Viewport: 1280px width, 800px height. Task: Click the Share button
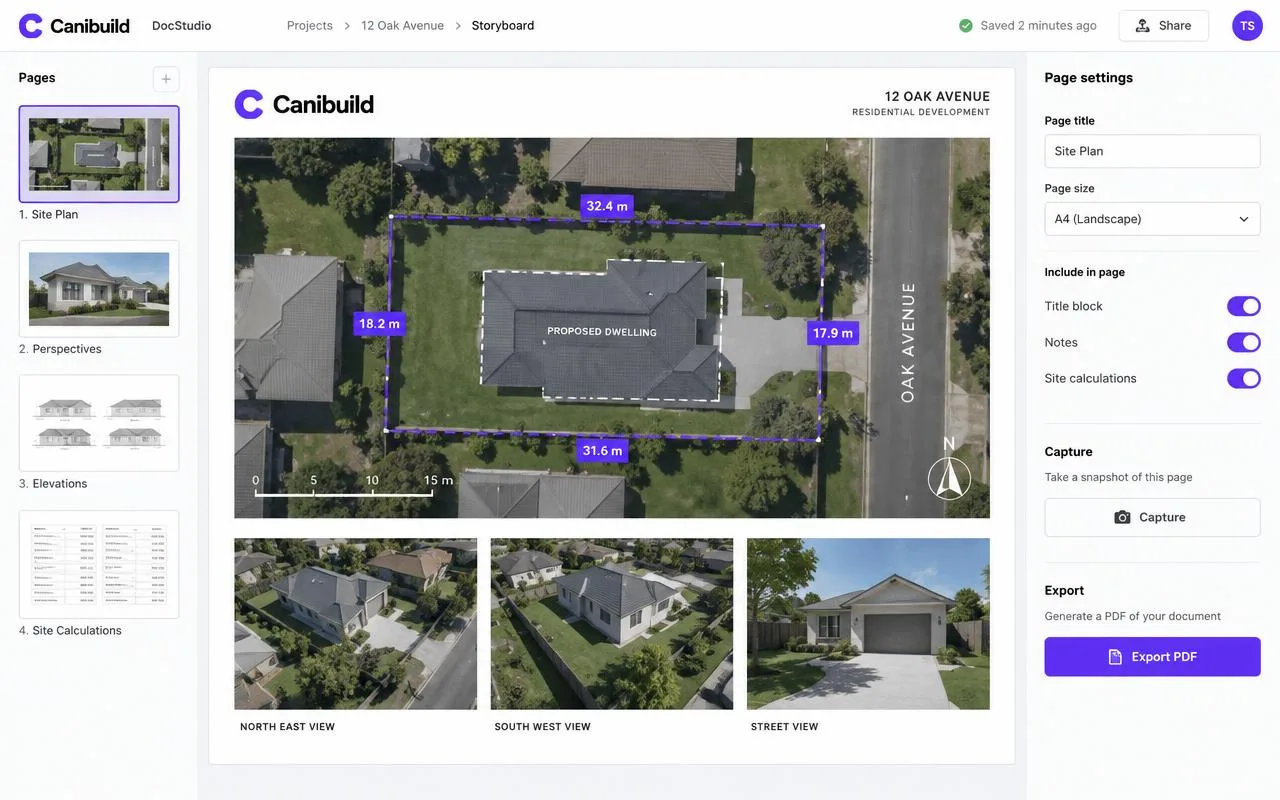tap(1163, 26)
